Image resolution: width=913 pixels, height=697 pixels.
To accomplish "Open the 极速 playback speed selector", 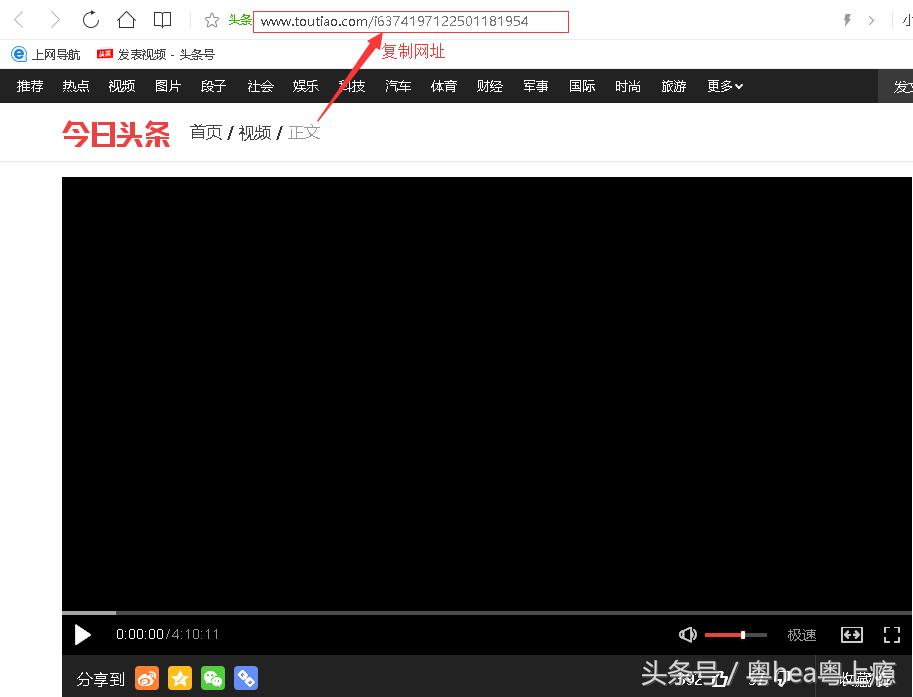I will [801, 634].
